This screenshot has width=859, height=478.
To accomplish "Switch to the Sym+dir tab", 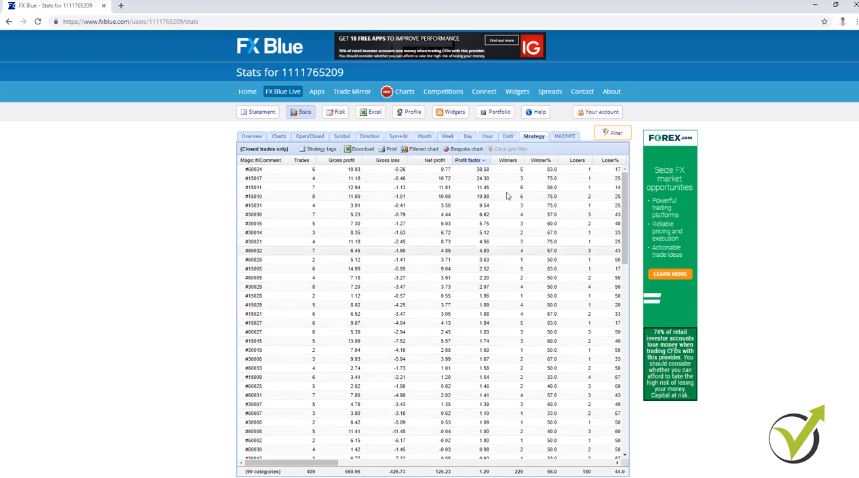I will (x=398, y=136).
